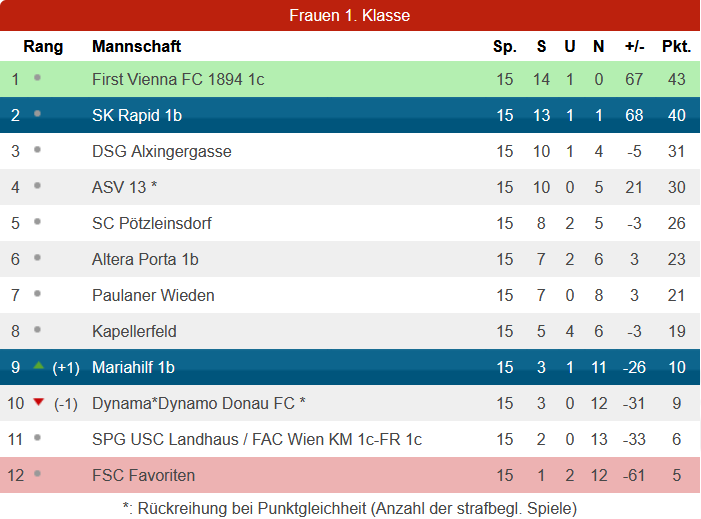Select the SC Pötzleinsdorf team name

pyautogui.click(x=152, y=224)
